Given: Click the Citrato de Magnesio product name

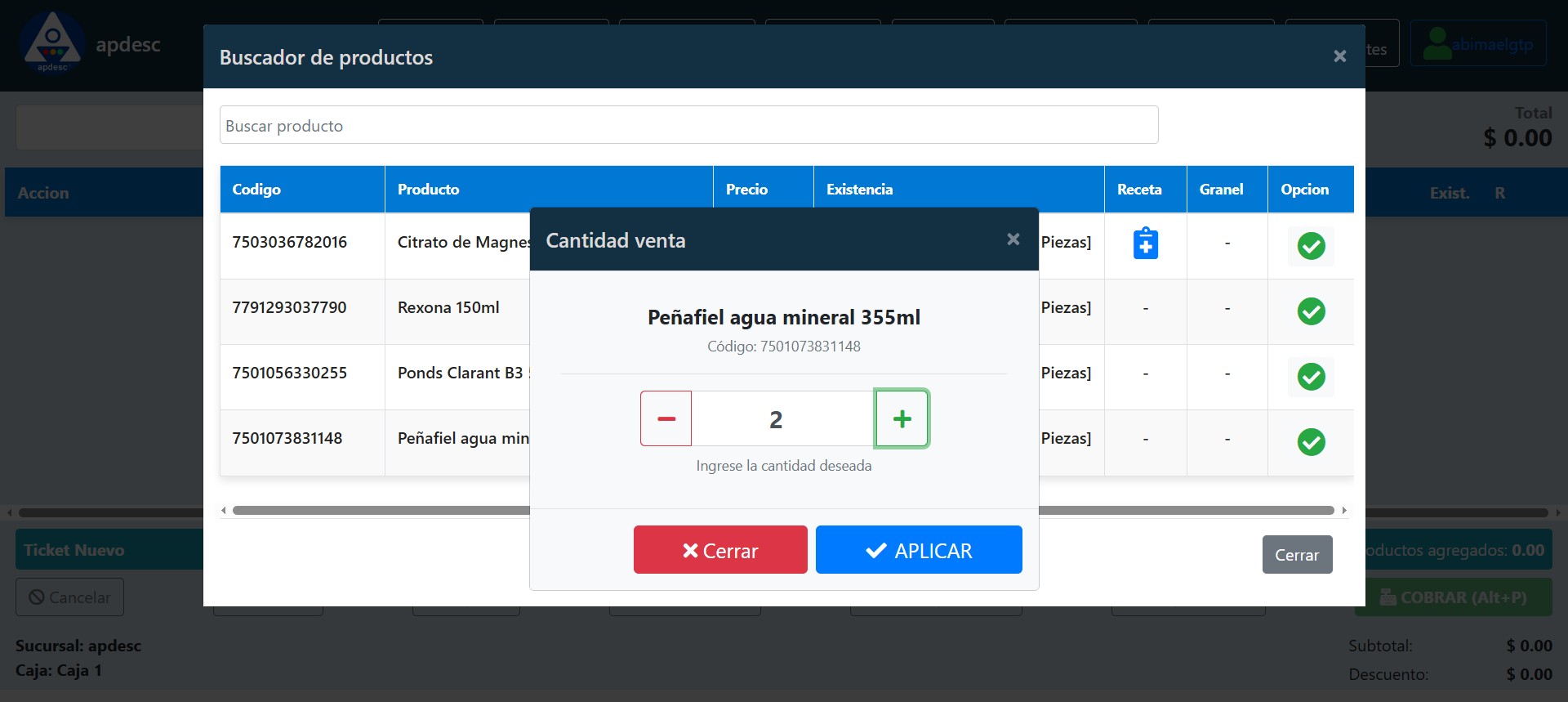Looking at the screenshot, I should pyautogui.click(x=464, y=242).
